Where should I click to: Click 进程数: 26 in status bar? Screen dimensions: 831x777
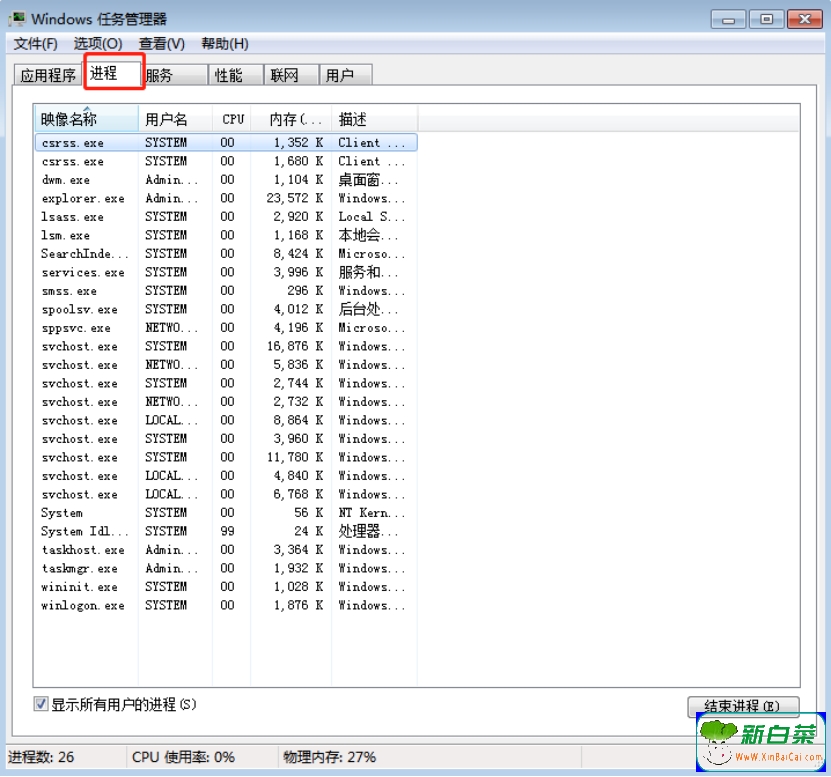pos(41,757)
